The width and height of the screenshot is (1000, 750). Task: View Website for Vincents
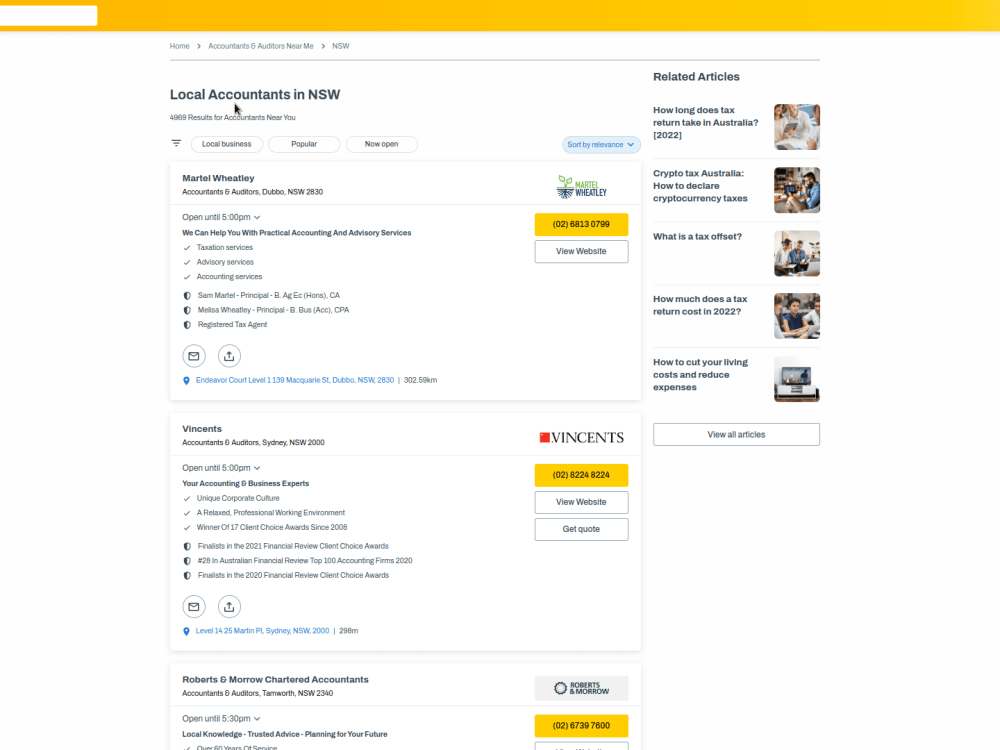coord(582,502)
